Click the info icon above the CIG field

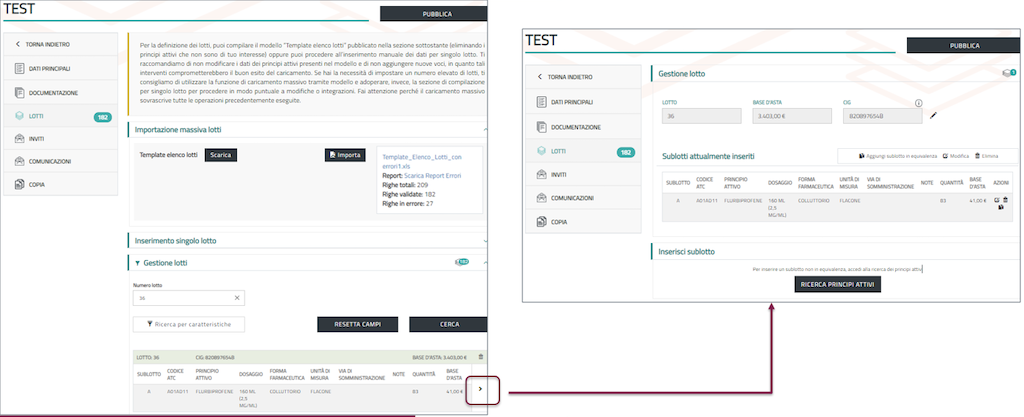[918, 102]
